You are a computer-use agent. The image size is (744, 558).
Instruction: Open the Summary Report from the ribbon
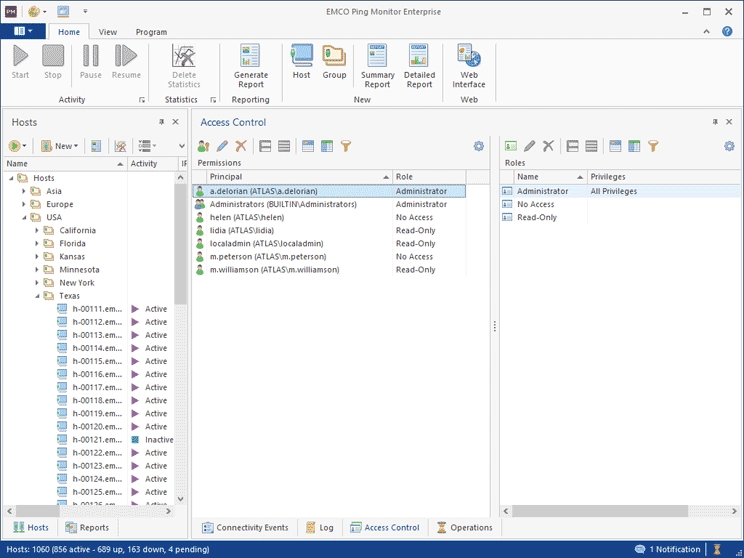point(377,66)
